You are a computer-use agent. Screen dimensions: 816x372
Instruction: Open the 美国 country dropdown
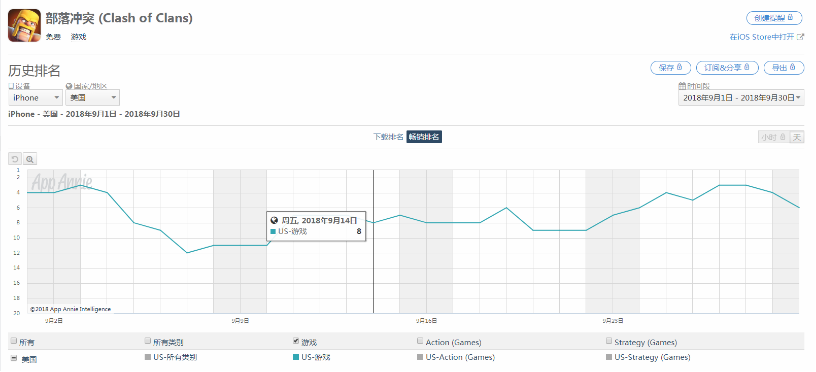click(93, 98)
